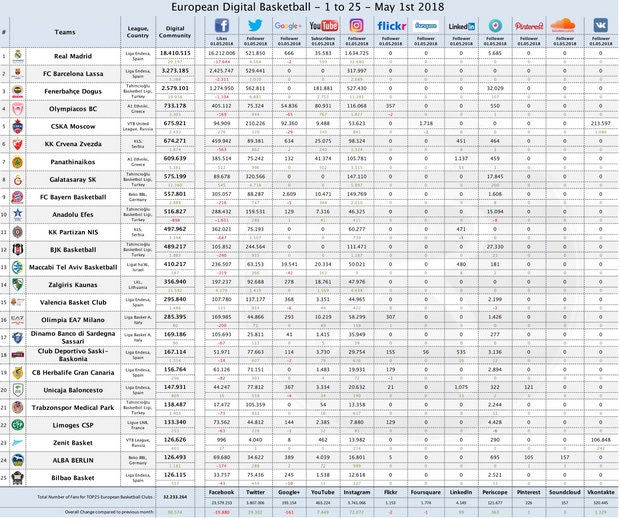Click the Instagram icon
Image resolution: width=620 pixels, height=518 pixels.
356,26
